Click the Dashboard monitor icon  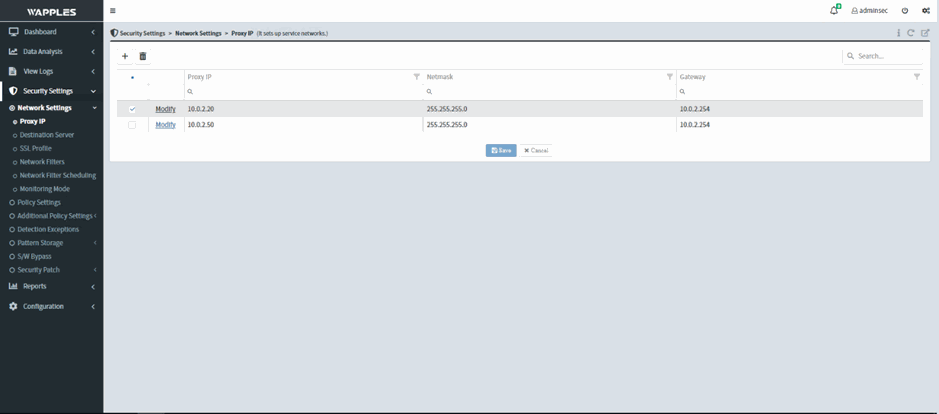point(13,32)
